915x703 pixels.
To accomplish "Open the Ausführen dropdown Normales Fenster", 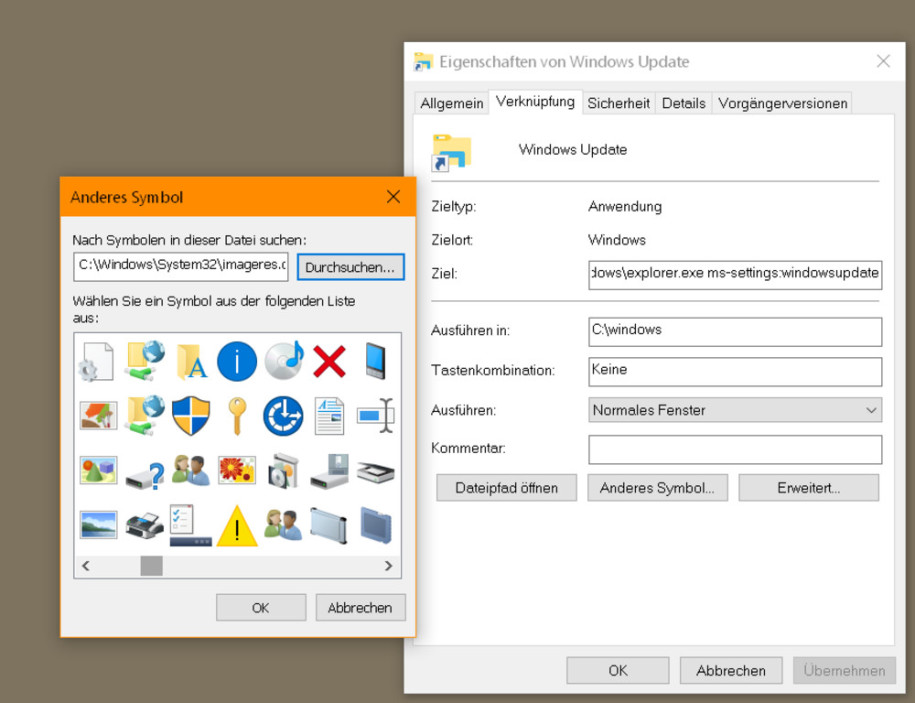I will pyautogui.click(x=735, y=410).
